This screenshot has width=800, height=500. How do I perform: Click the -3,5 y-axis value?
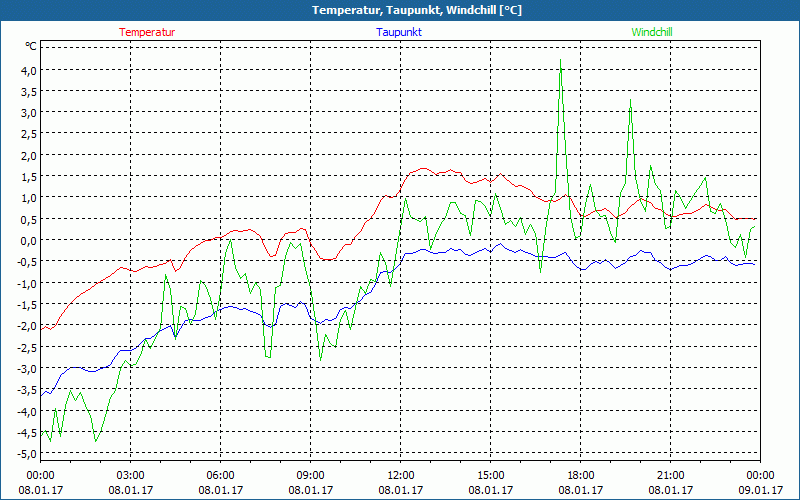28,390
